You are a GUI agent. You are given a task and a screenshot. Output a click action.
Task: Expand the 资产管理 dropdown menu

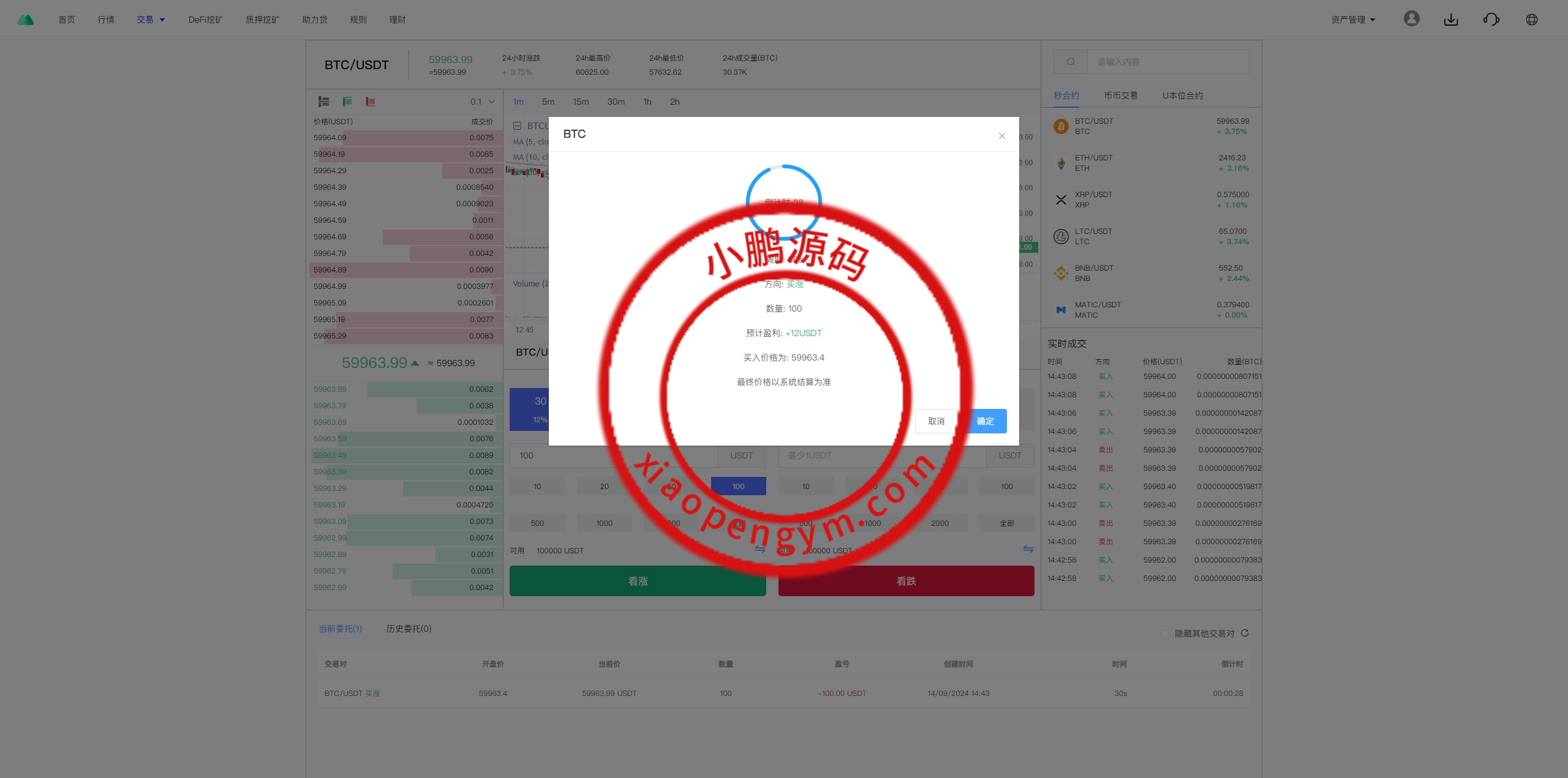coord(1352,20)
